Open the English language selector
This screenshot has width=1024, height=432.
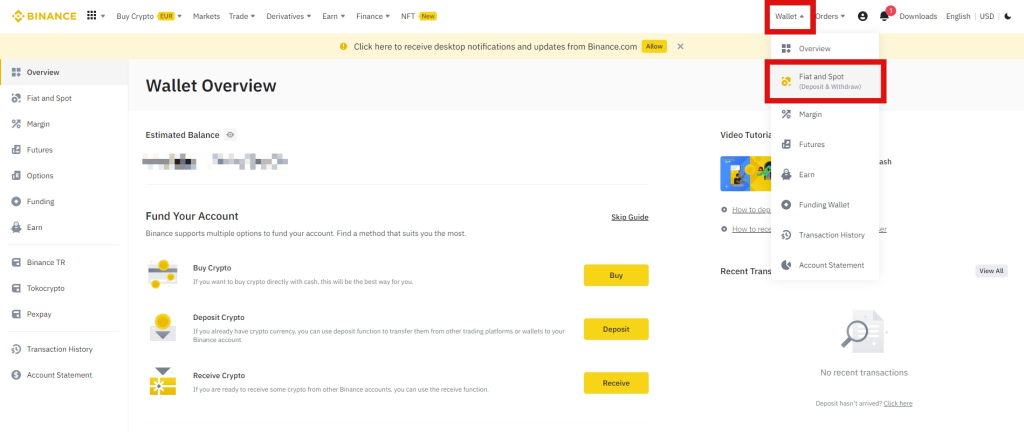958,16
